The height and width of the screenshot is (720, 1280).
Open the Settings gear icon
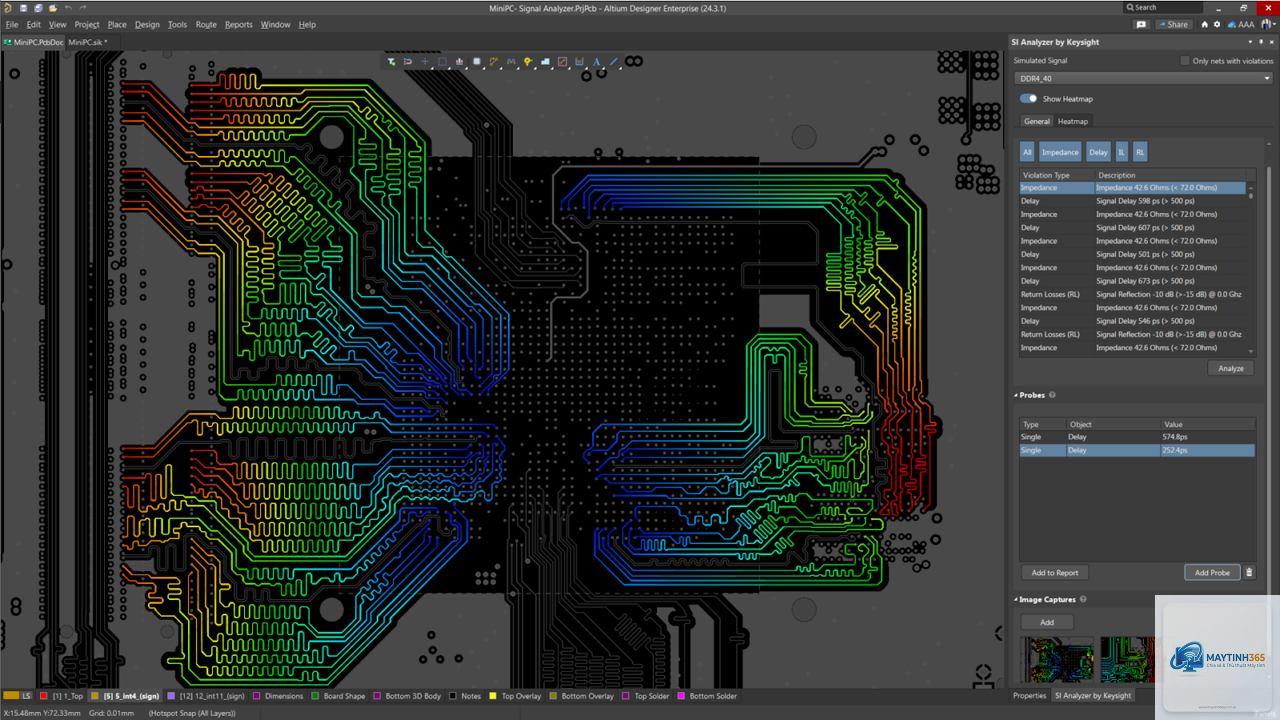point(1217,24)
